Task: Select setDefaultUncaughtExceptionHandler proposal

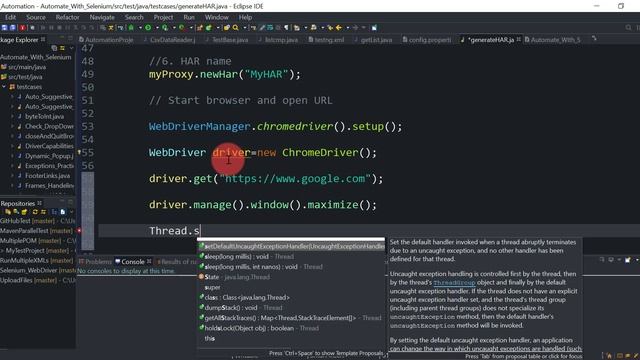Action: (x=291, y=247)
